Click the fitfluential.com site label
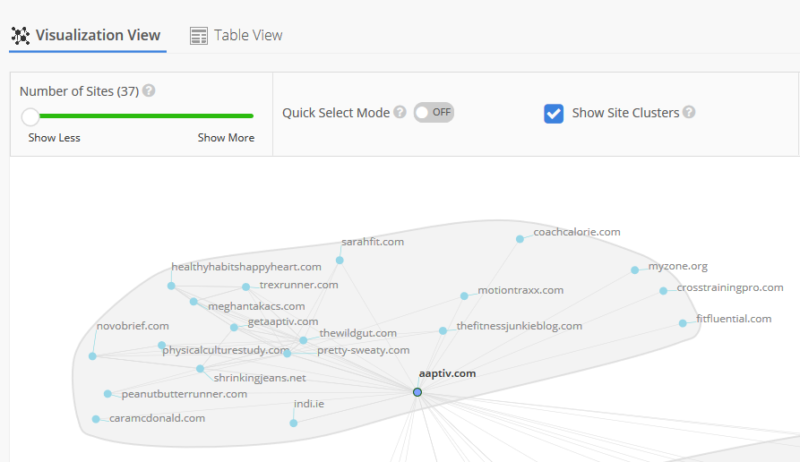The width and height of the screenshot is (800, 462). (x=734, y=319)
